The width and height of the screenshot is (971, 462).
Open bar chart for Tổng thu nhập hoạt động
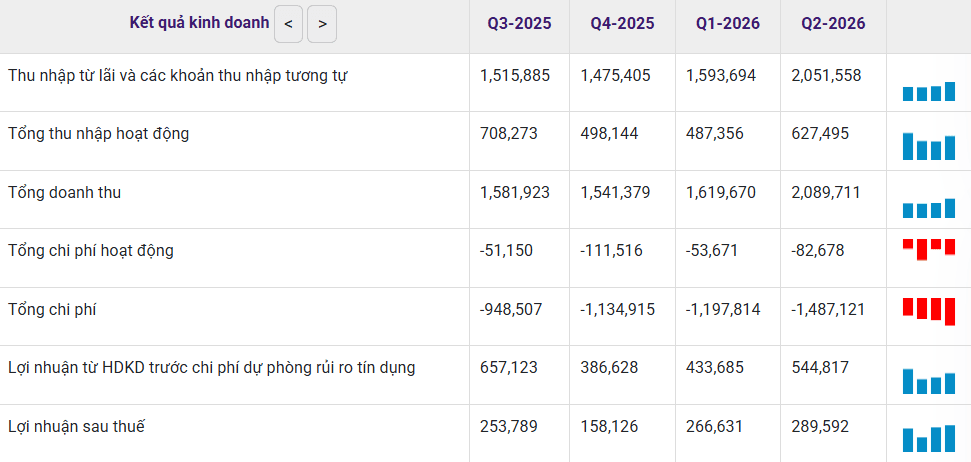pyautogui.click(x=929, y=146)
